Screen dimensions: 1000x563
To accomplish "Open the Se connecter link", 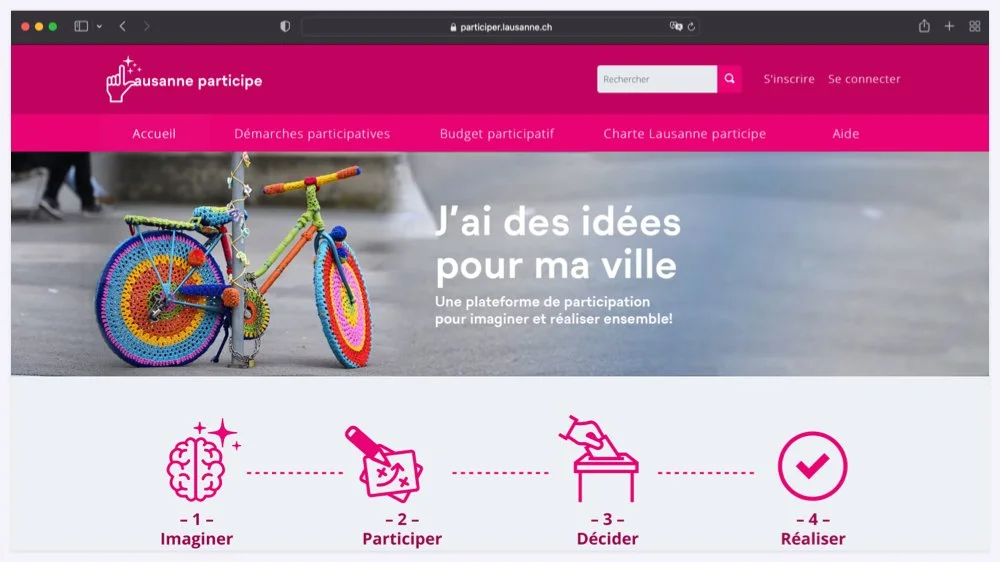I will [864, 79].
